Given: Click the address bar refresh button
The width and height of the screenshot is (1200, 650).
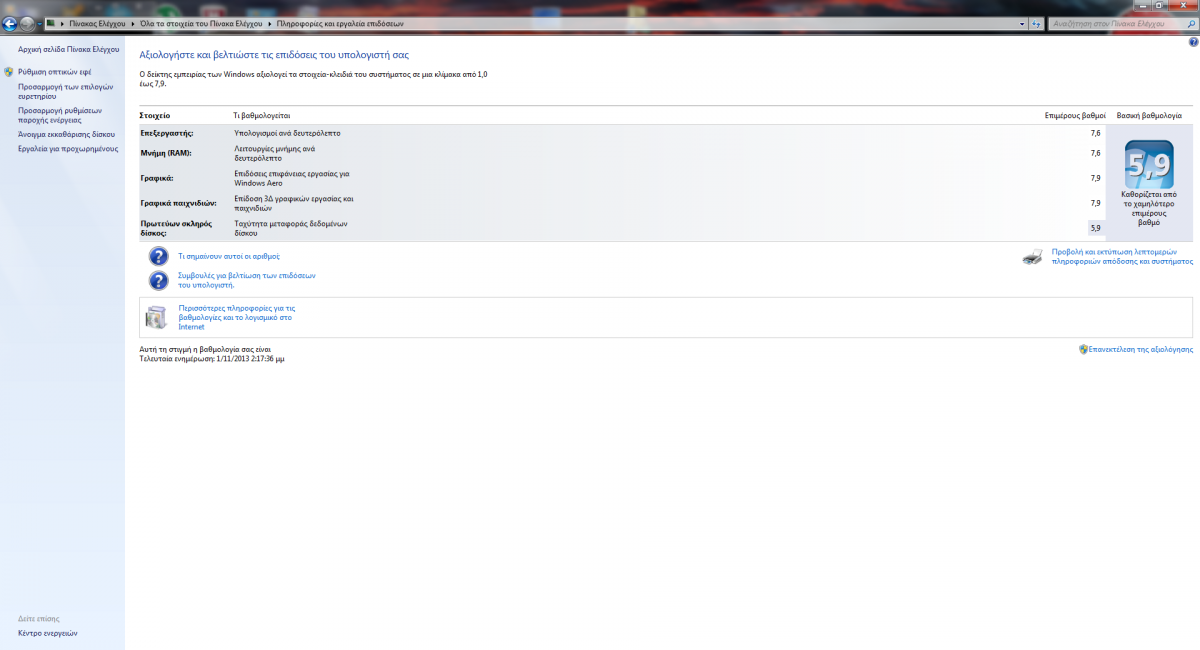Looking at the screenshot, I should pos(1036,23).
